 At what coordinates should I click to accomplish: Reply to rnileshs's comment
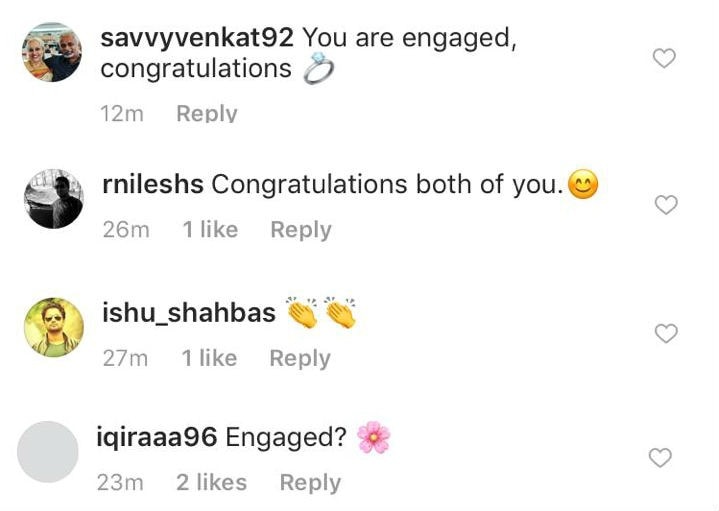[301, 230]
